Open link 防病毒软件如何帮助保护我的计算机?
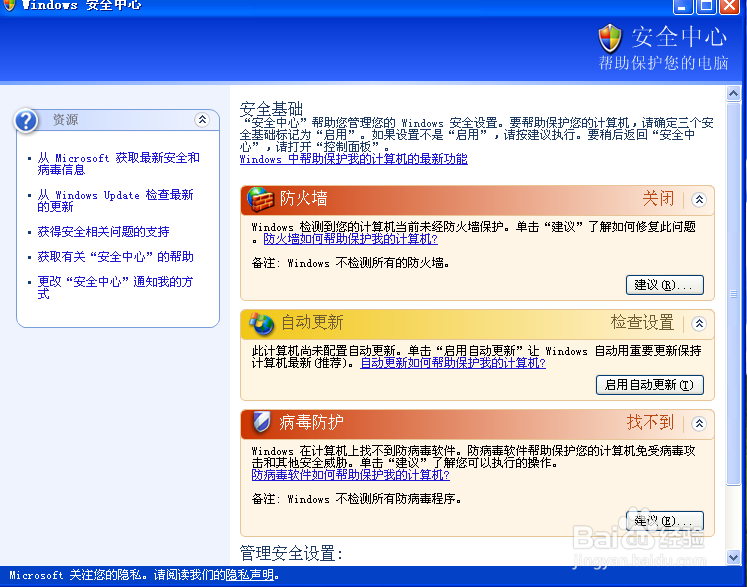 click(351, 475)
